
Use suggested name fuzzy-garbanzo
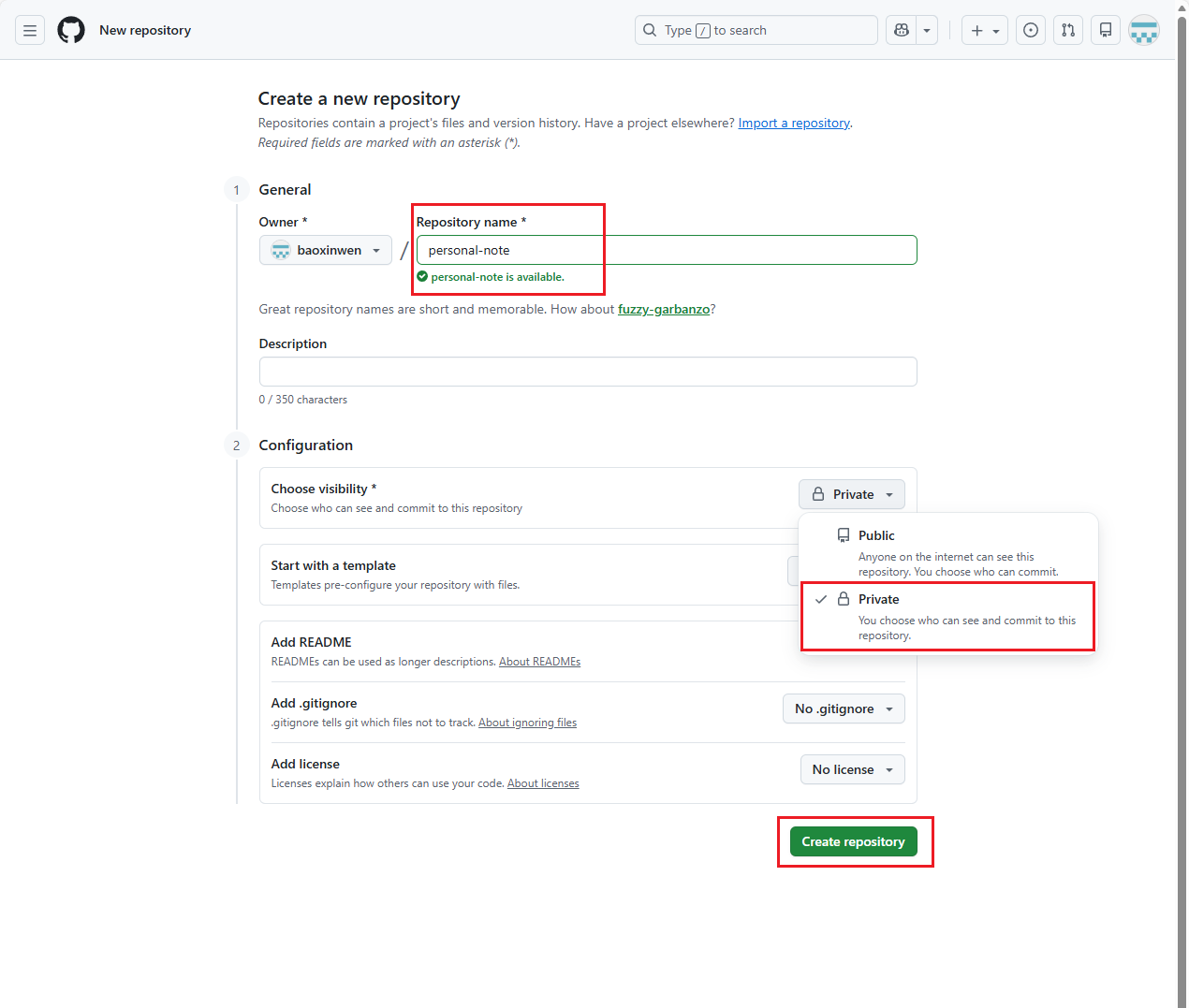coord(663,309)
